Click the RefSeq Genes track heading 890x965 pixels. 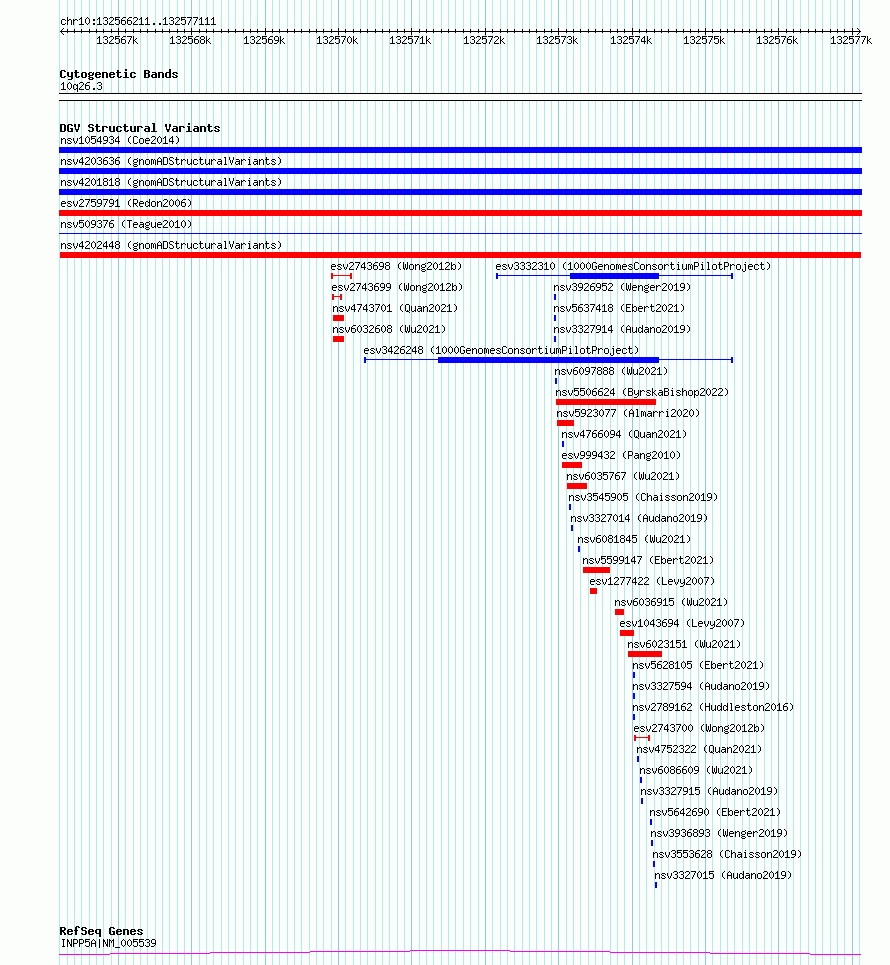[x=101, y=931]
